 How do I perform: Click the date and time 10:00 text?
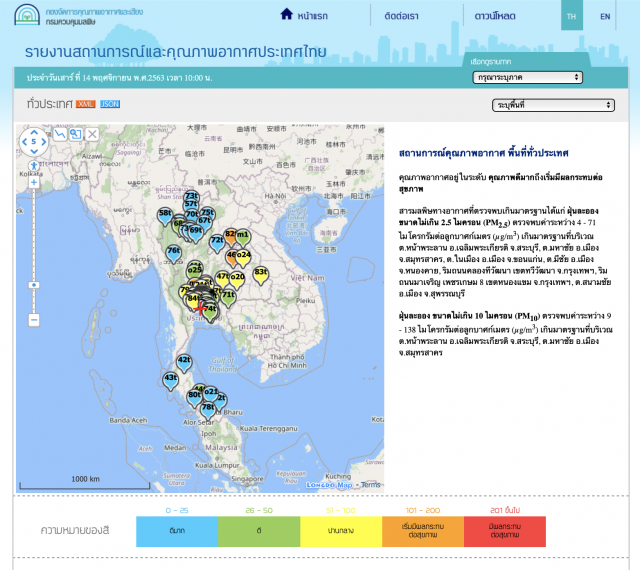pos(120,78)
